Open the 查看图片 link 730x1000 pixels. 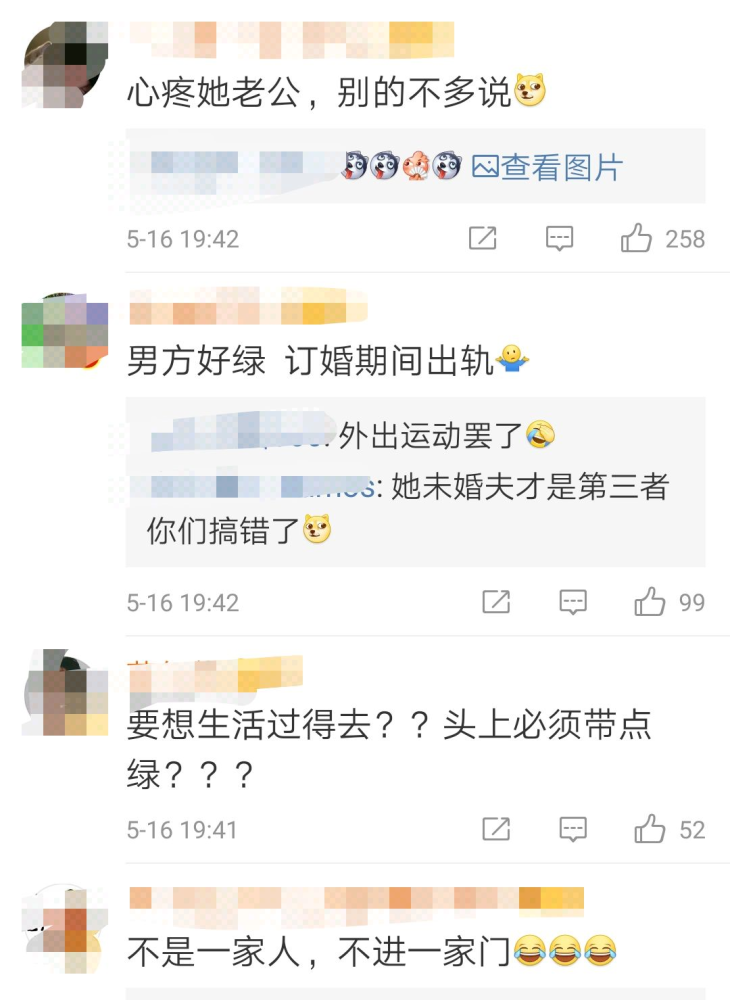click(x=547, y=168)
